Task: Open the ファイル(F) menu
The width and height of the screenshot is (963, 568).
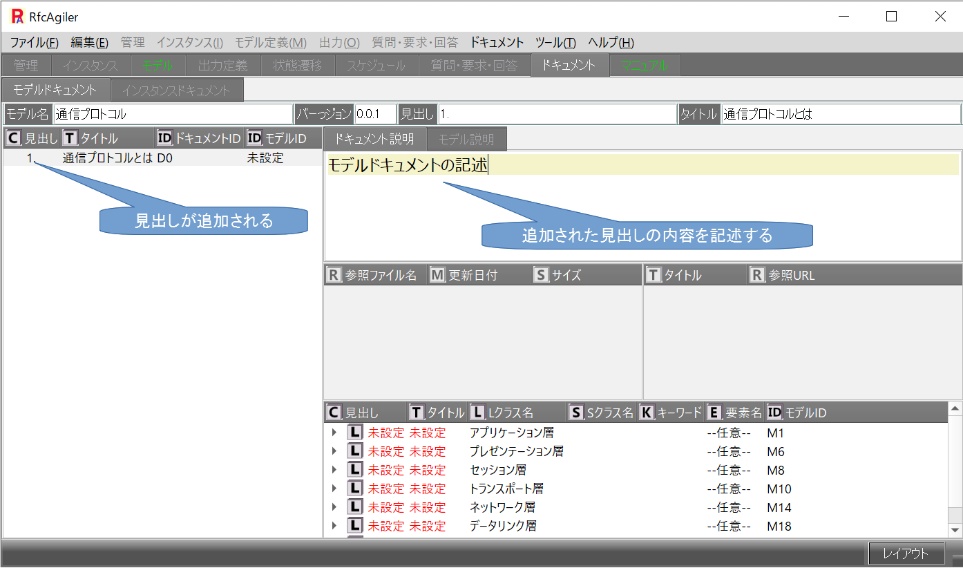Action: 34,42
